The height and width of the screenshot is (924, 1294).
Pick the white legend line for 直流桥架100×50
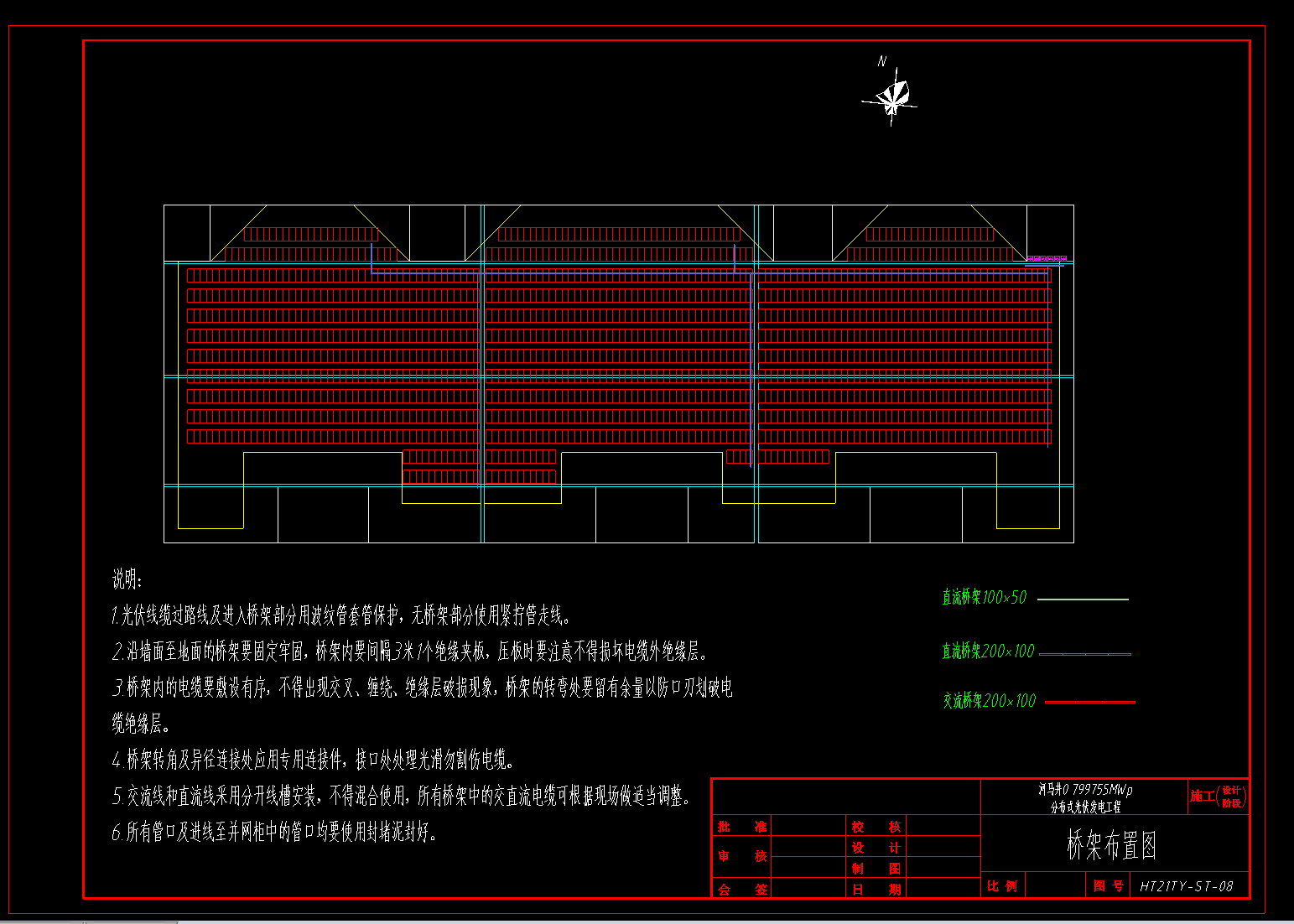[x=1084, y=600]
